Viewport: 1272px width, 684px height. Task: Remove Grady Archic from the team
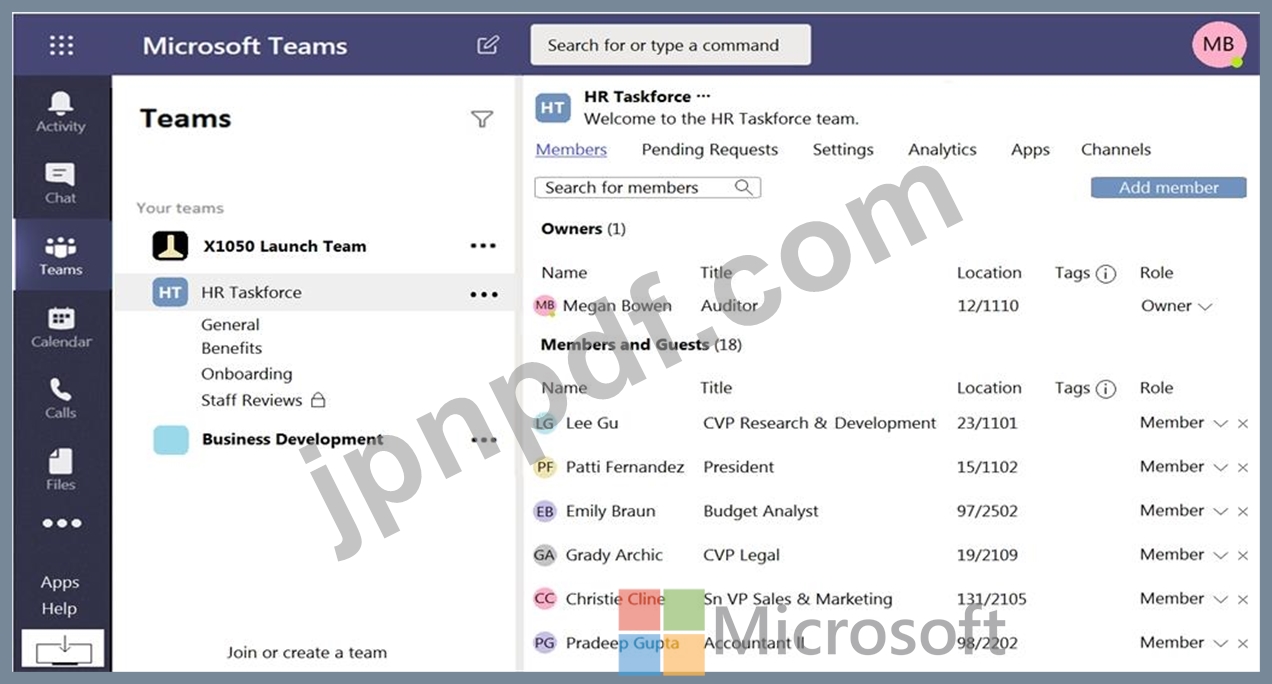1243,556
